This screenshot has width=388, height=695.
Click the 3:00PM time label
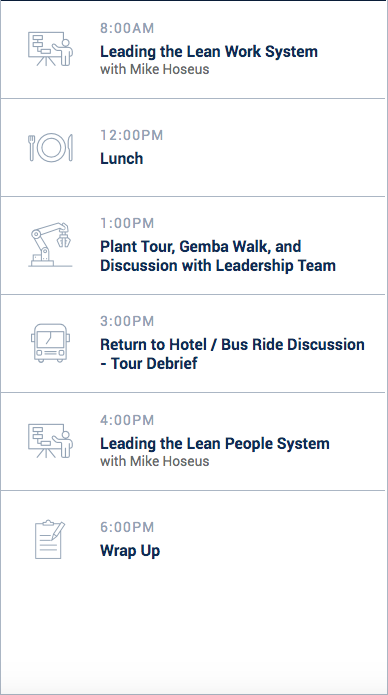127,321
